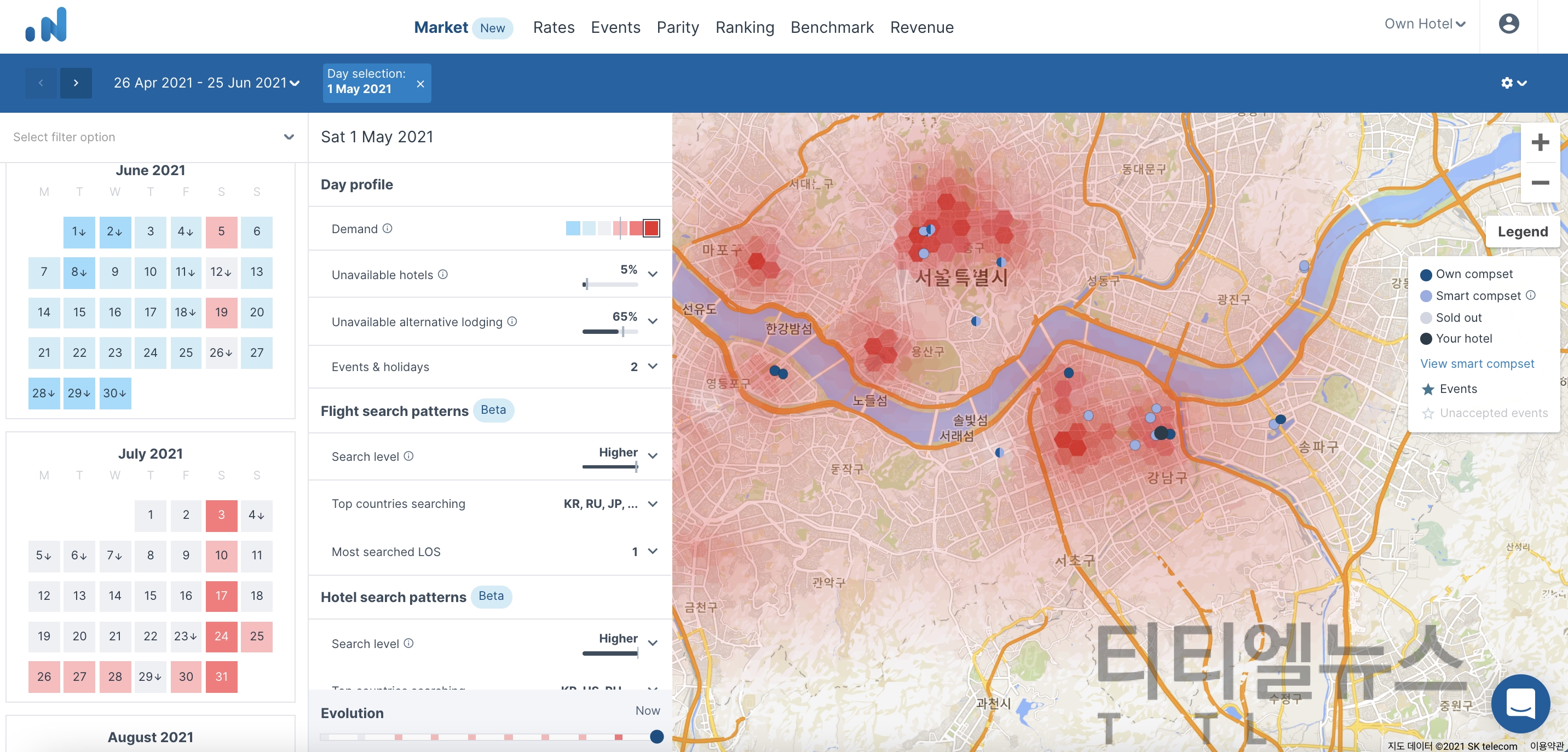This screenshot has height=752, width=1568.
Task: Select 31 July 2021 in calendar
Action: pos(221,677)
